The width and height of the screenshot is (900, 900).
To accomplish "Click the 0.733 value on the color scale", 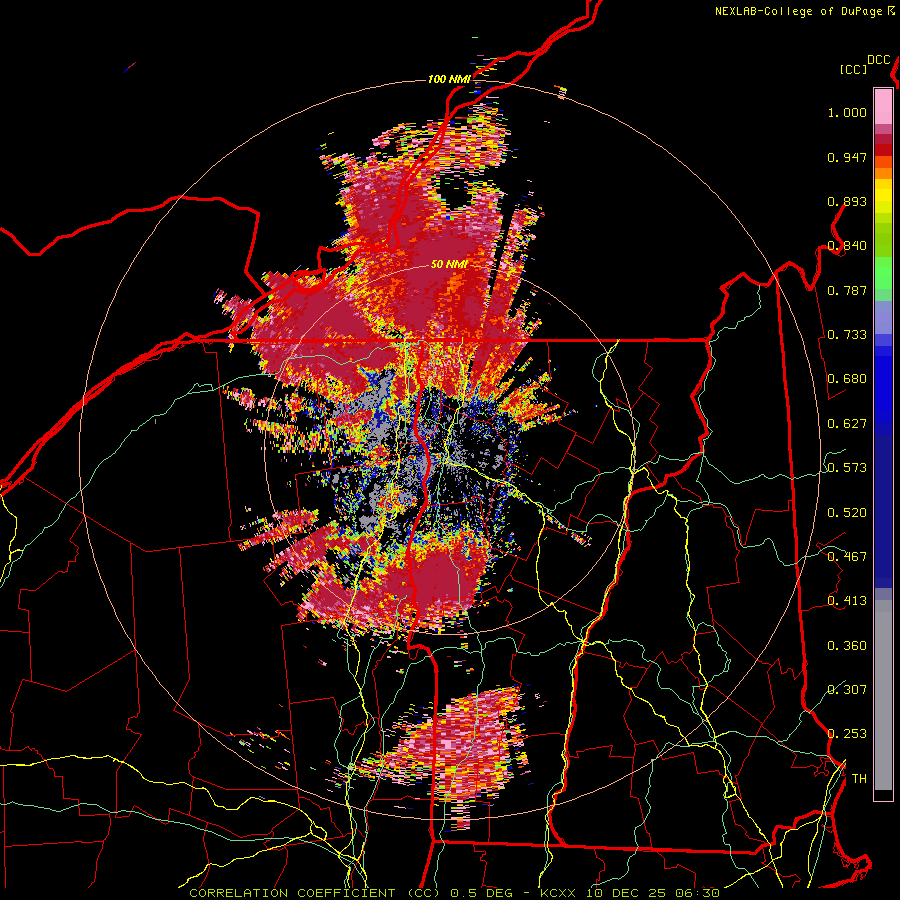I will (847, 335).
